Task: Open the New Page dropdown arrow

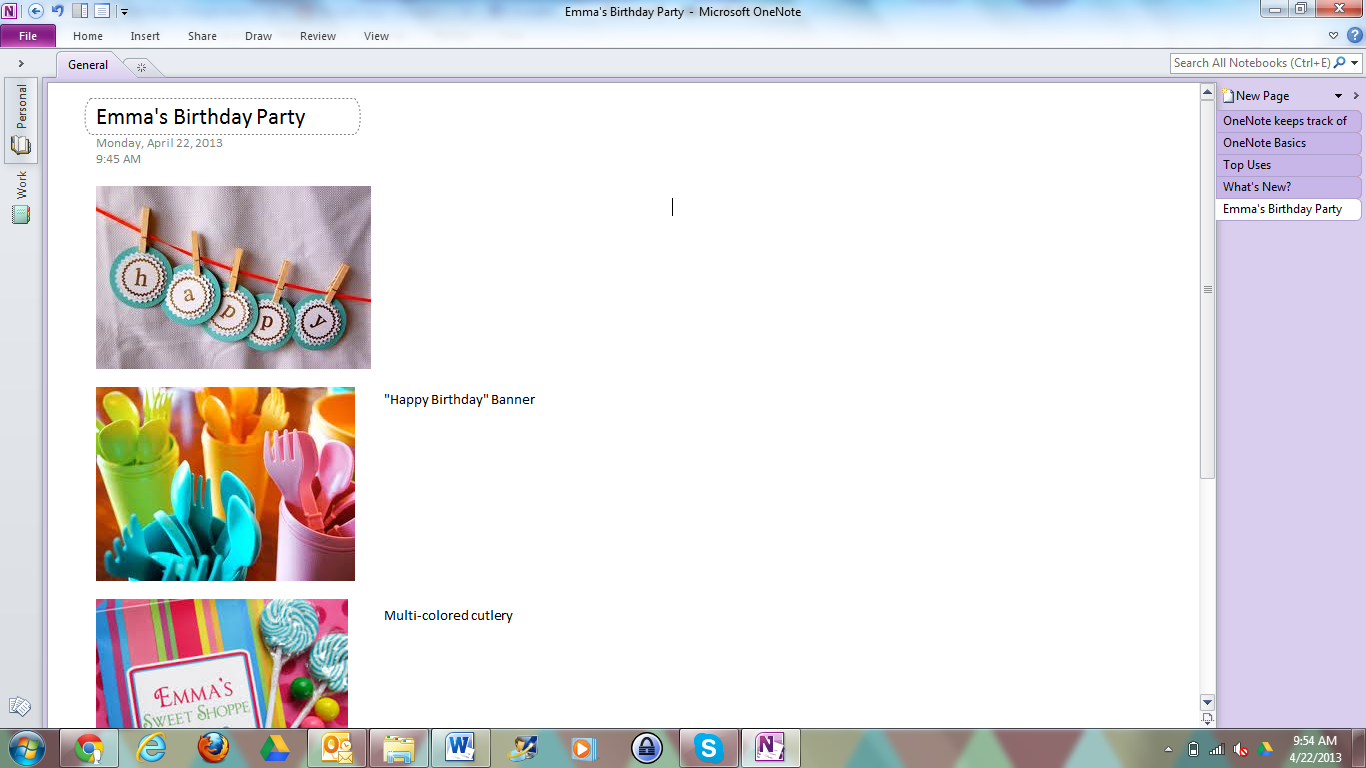Action: click(x=1339, y=96)
